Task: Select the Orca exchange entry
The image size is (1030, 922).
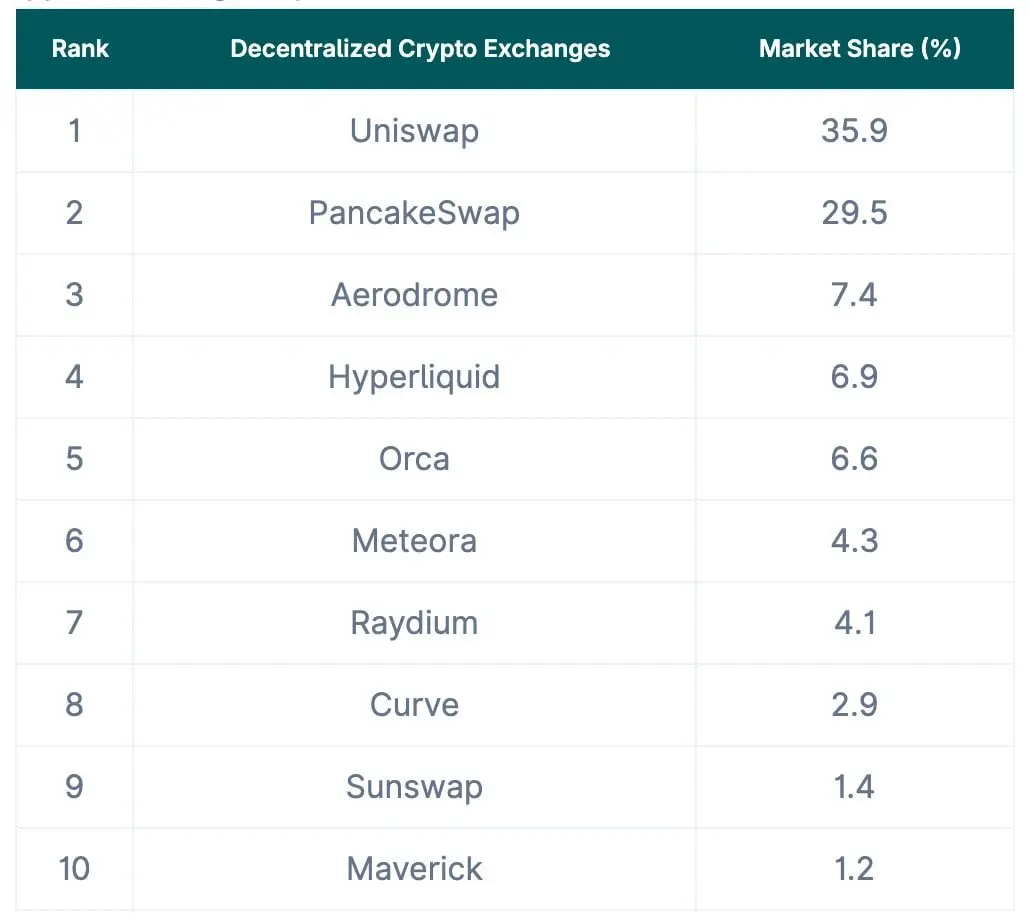Action: (414, 459)
